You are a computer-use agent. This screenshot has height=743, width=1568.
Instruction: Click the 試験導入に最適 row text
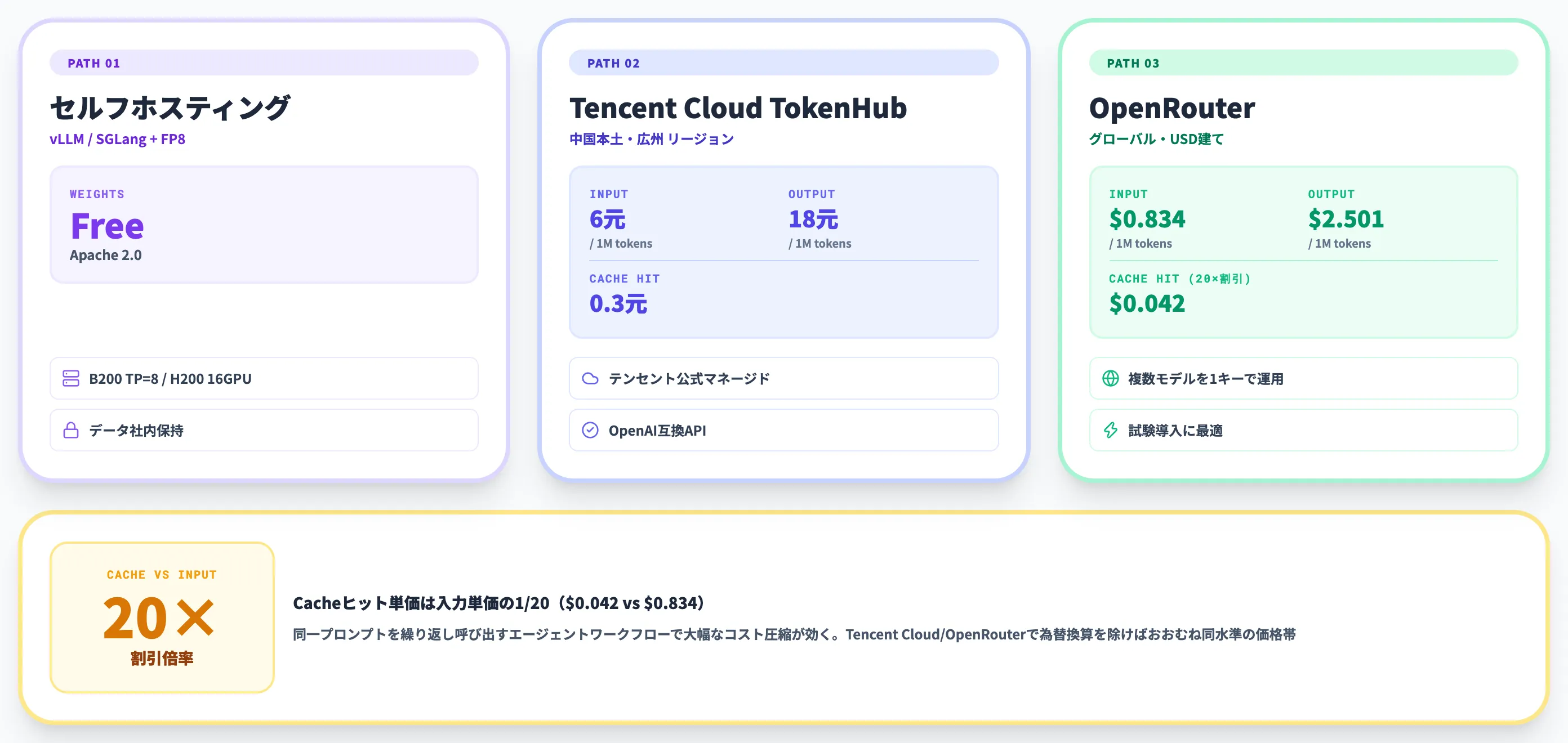click(1175, 430)
